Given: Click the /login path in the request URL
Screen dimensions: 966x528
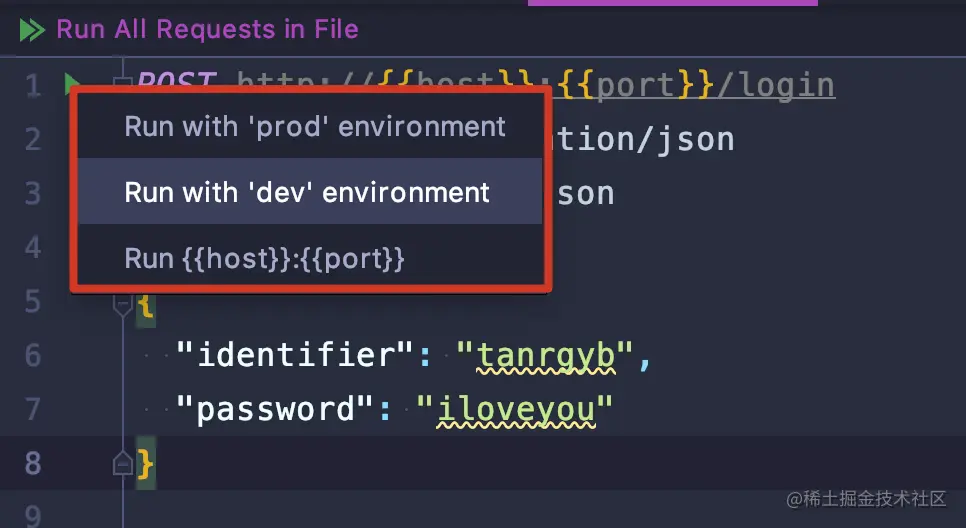Looking at the screenshot, I should coord(775,86).
